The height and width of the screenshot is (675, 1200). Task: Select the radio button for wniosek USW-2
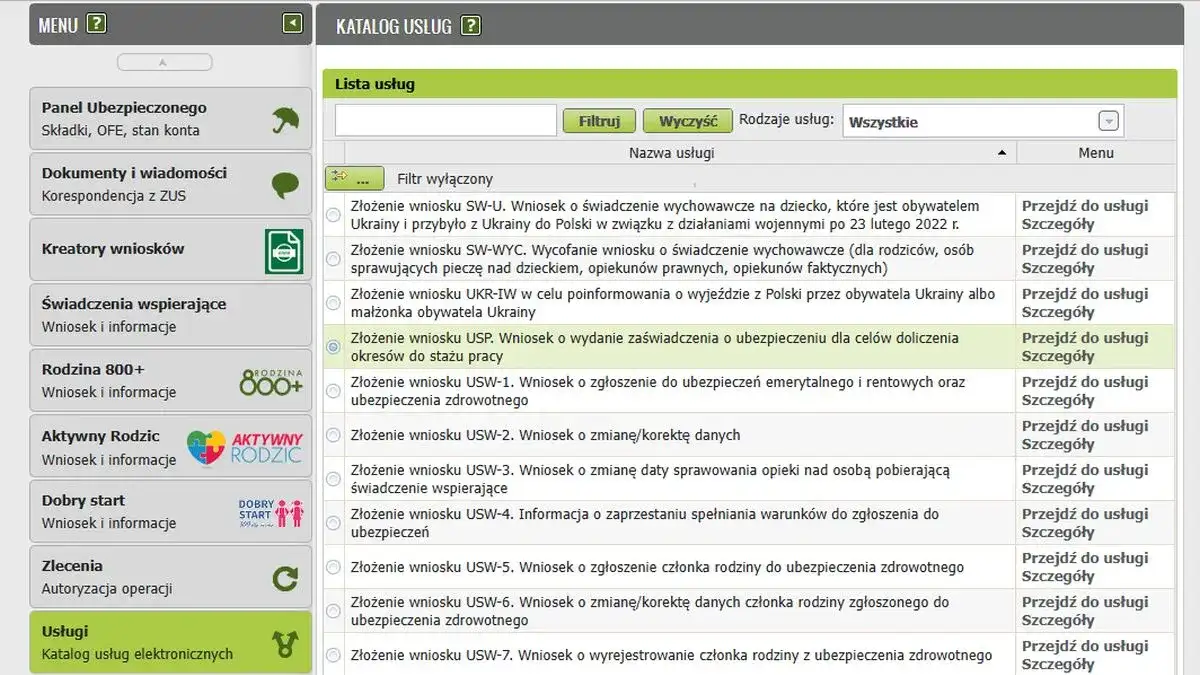(x=333, y=435)
